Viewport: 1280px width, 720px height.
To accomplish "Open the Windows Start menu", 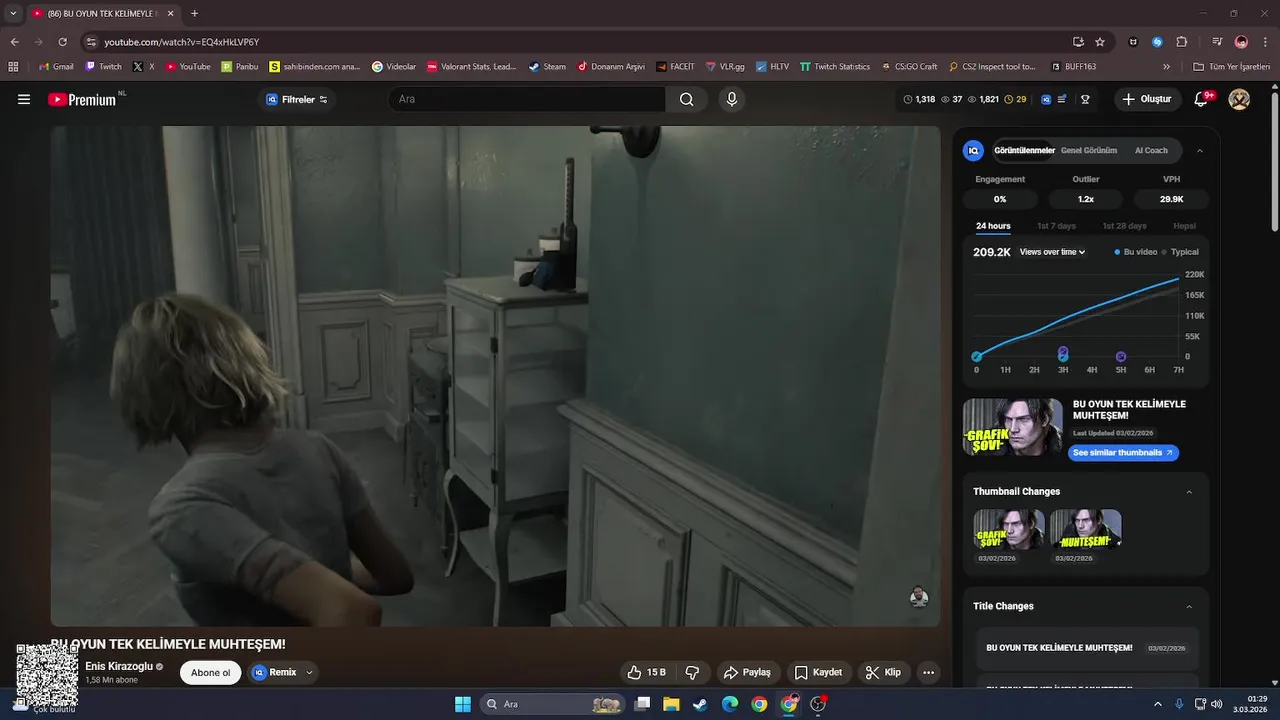I will coord(463,704).
